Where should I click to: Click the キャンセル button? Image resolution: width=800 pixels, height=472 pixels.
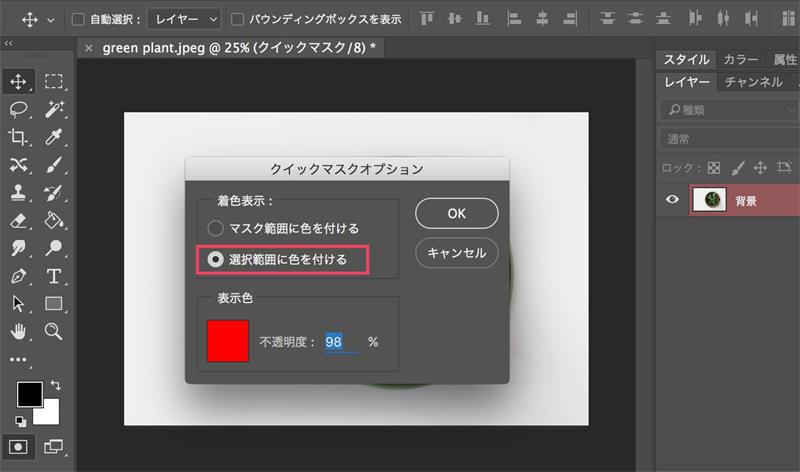(456, 253)
